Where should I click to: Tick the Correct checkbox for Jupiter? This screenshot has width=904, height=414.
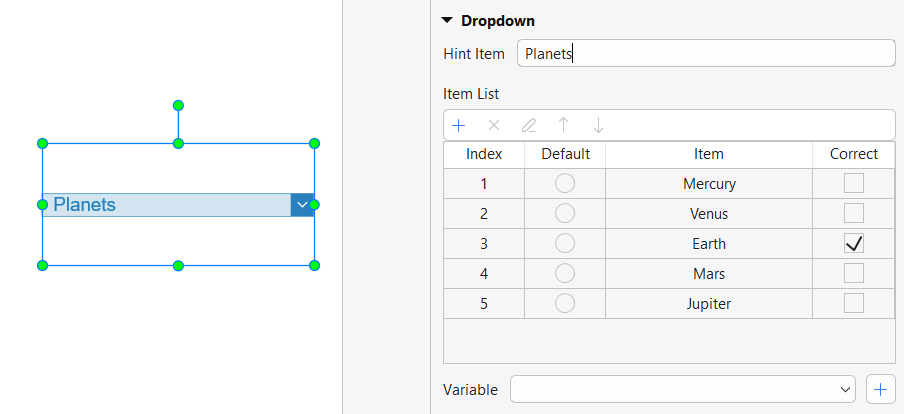coord(853,303)
